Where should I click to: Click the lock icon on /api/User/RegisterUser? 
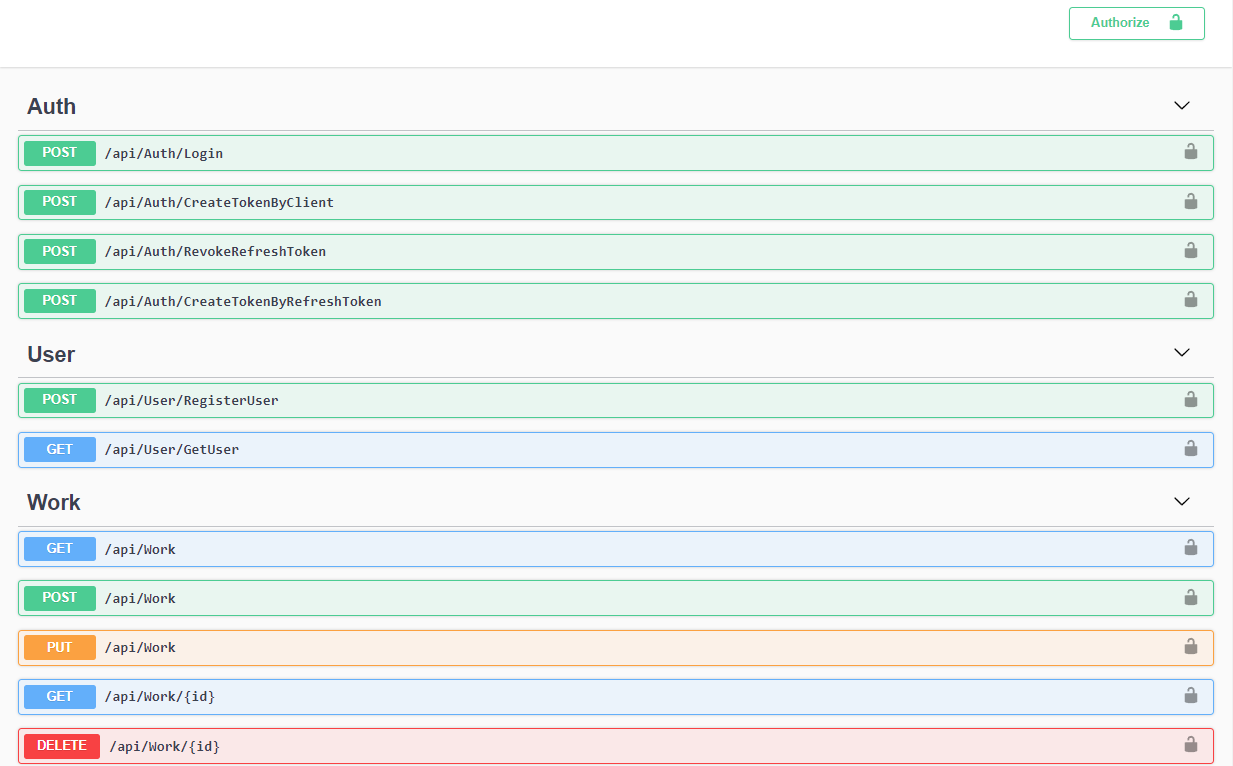point(1190,400)
